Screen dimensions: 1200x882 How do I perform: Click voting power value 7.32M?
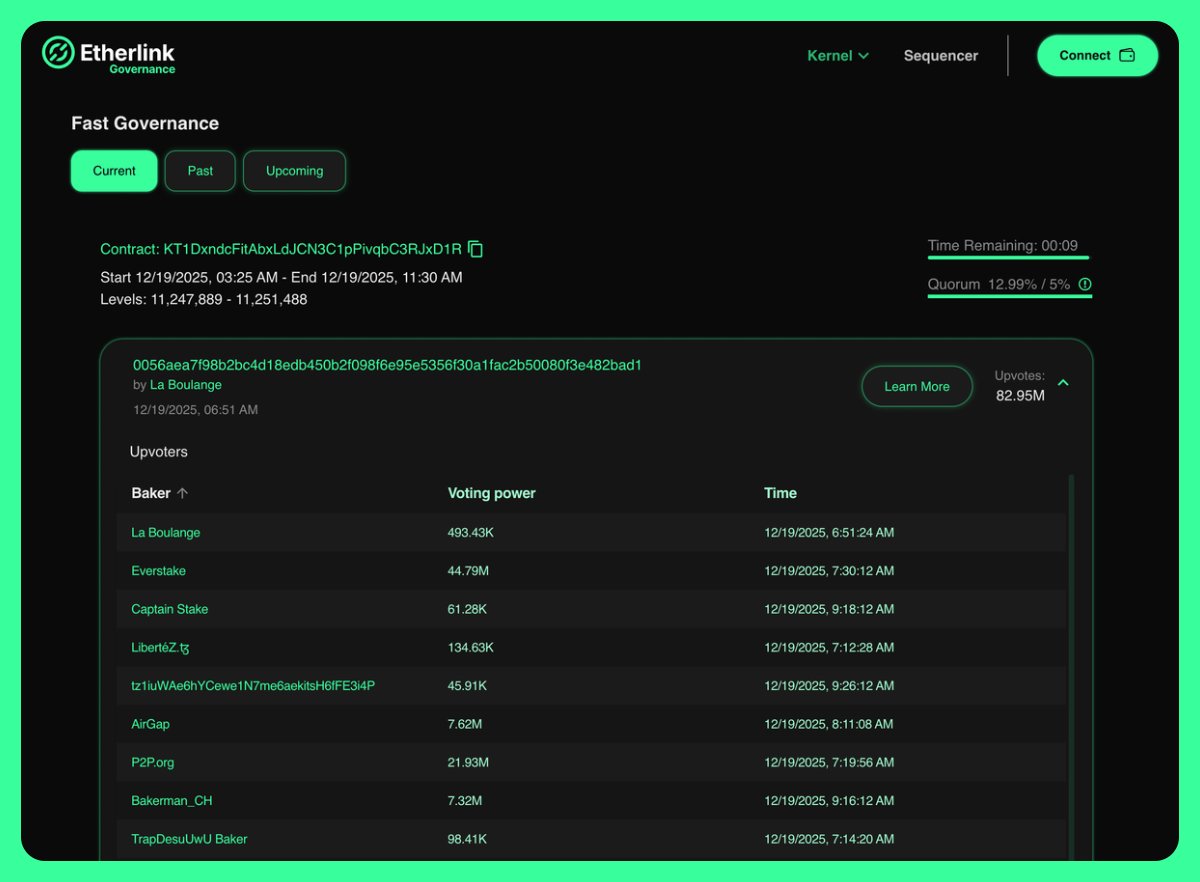464,801
